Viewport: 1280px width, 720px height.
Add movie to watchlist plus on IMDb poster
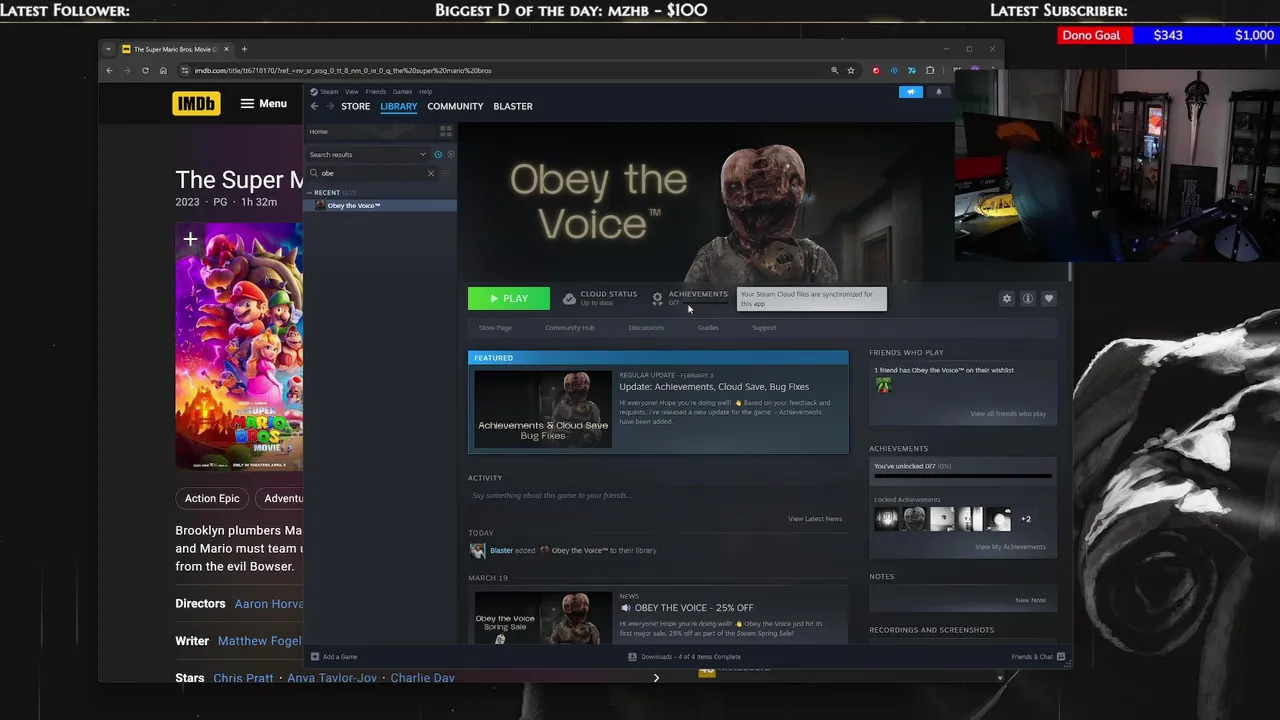point(190,239)
